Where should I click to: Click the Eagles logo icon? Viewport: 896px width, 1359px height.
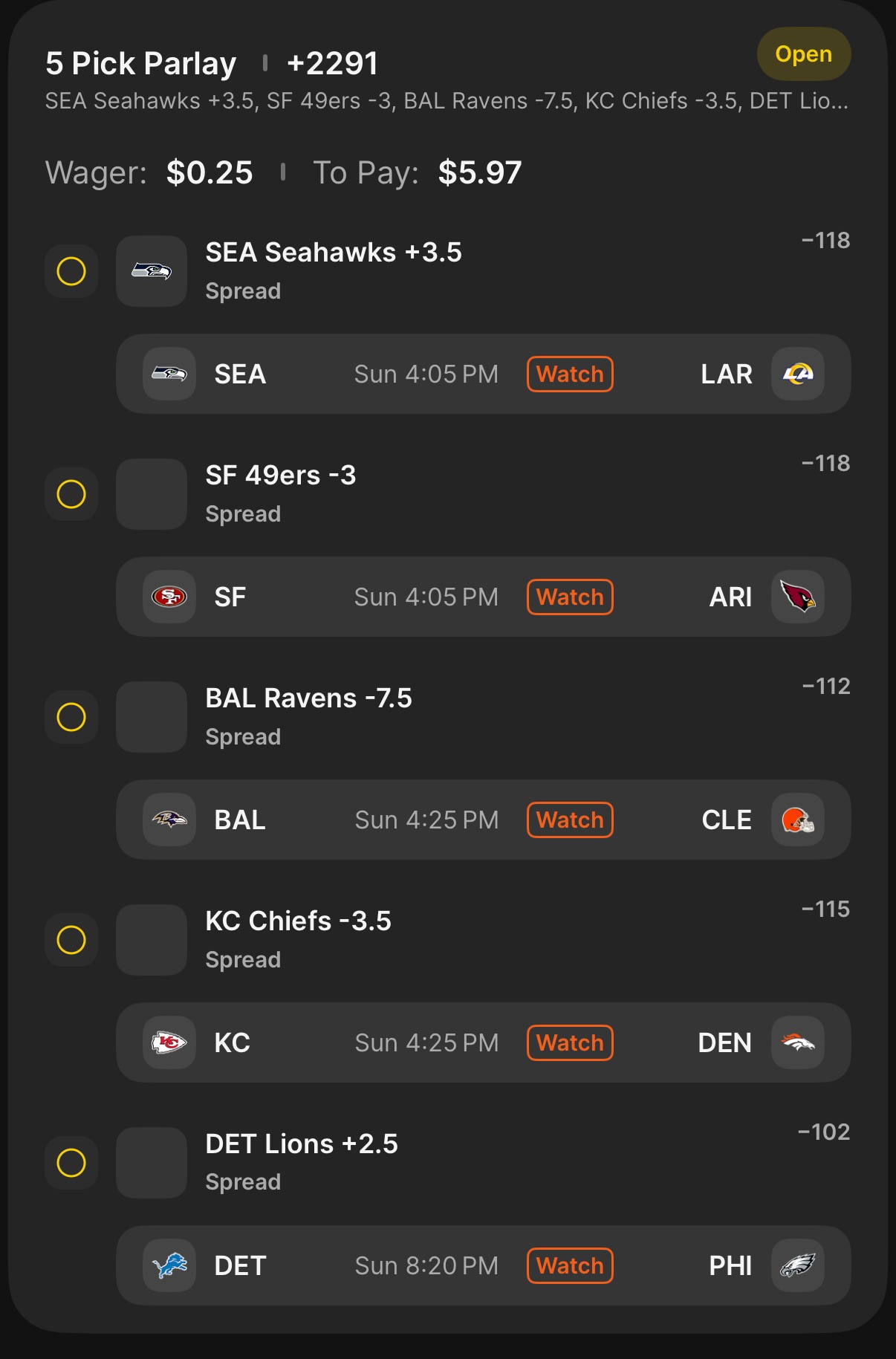tap(797, 1265)
